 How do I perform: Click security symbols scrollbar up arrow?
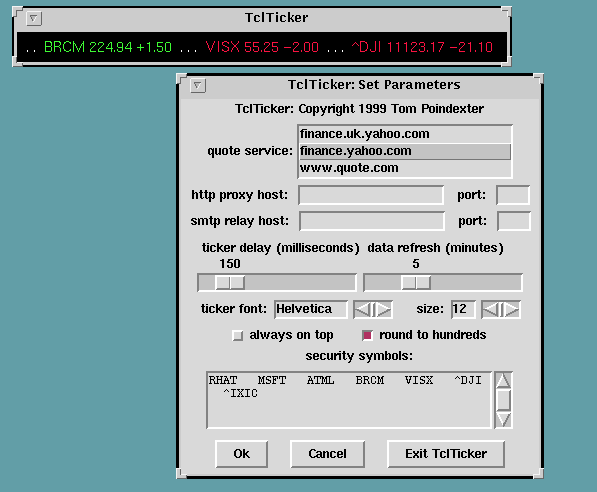pyautogui.click(x=503, y=381)
